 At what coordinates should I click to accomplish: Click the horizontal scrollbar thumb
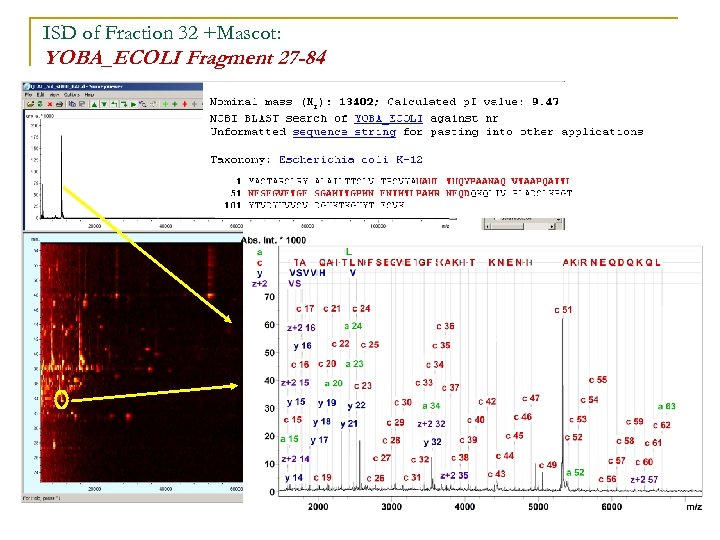click(x=507, y=227)
